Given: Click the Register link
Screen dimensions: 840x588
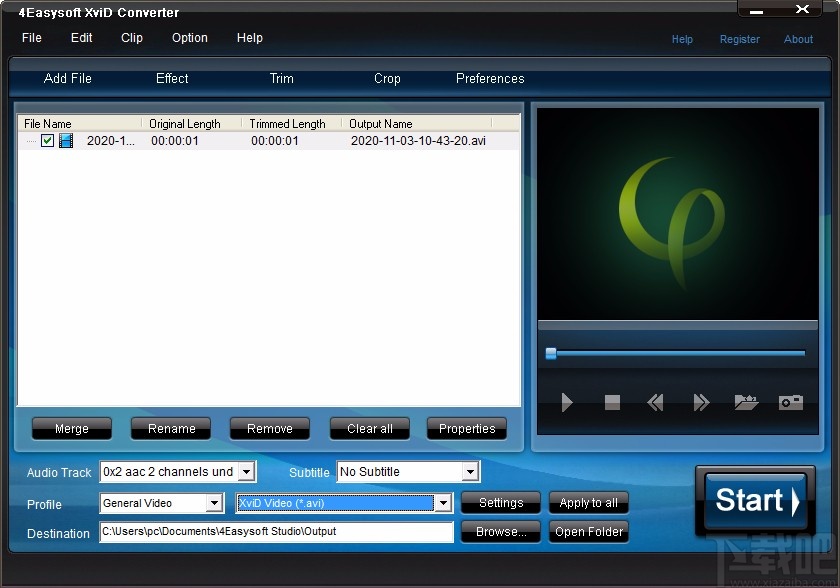Looking at the screenshot, I should (740, 40).
